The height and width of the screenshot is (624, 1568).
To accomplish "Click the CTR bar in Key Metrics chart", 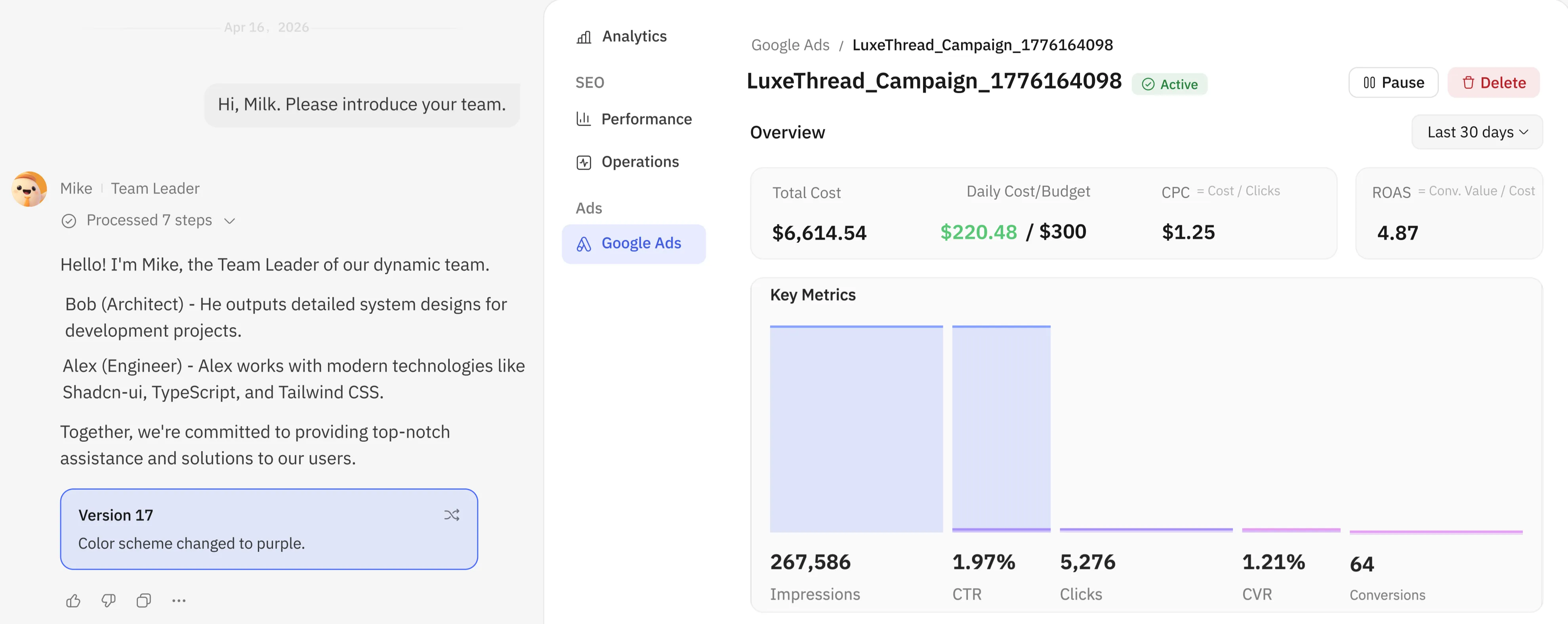I will pyautogui.click(x=1001, y=429).
